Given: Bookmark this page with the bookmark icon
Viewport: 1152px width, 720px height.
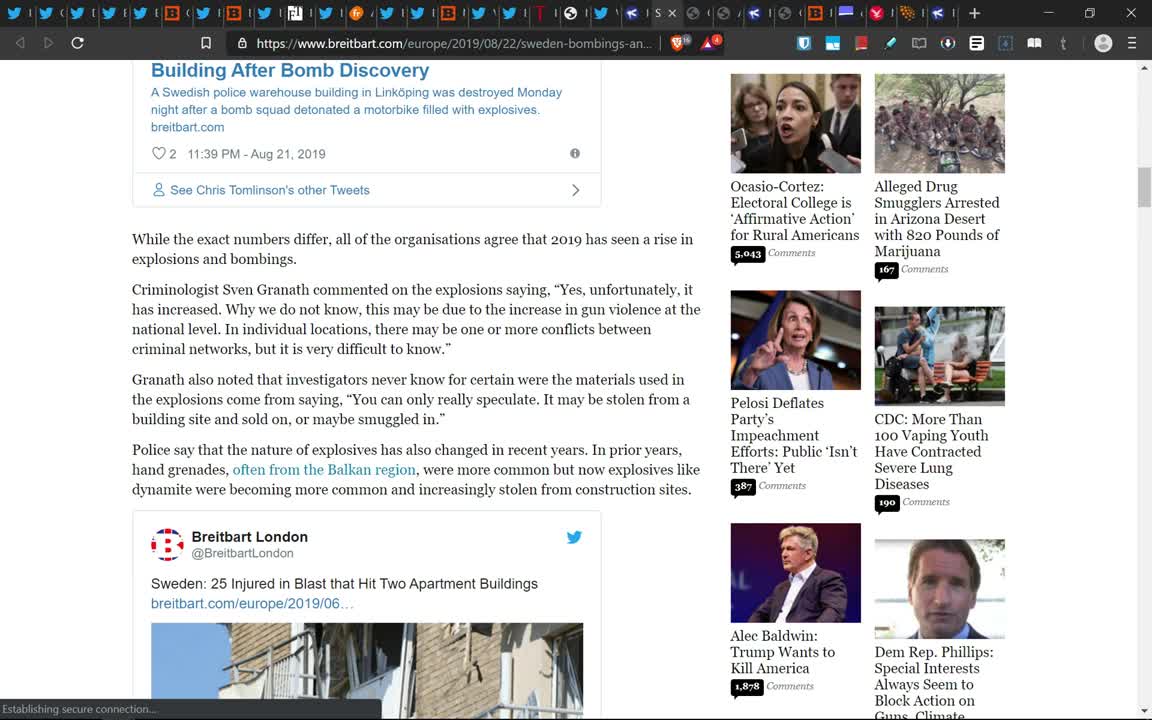Looking at the screenshot, I should point(206,43).
